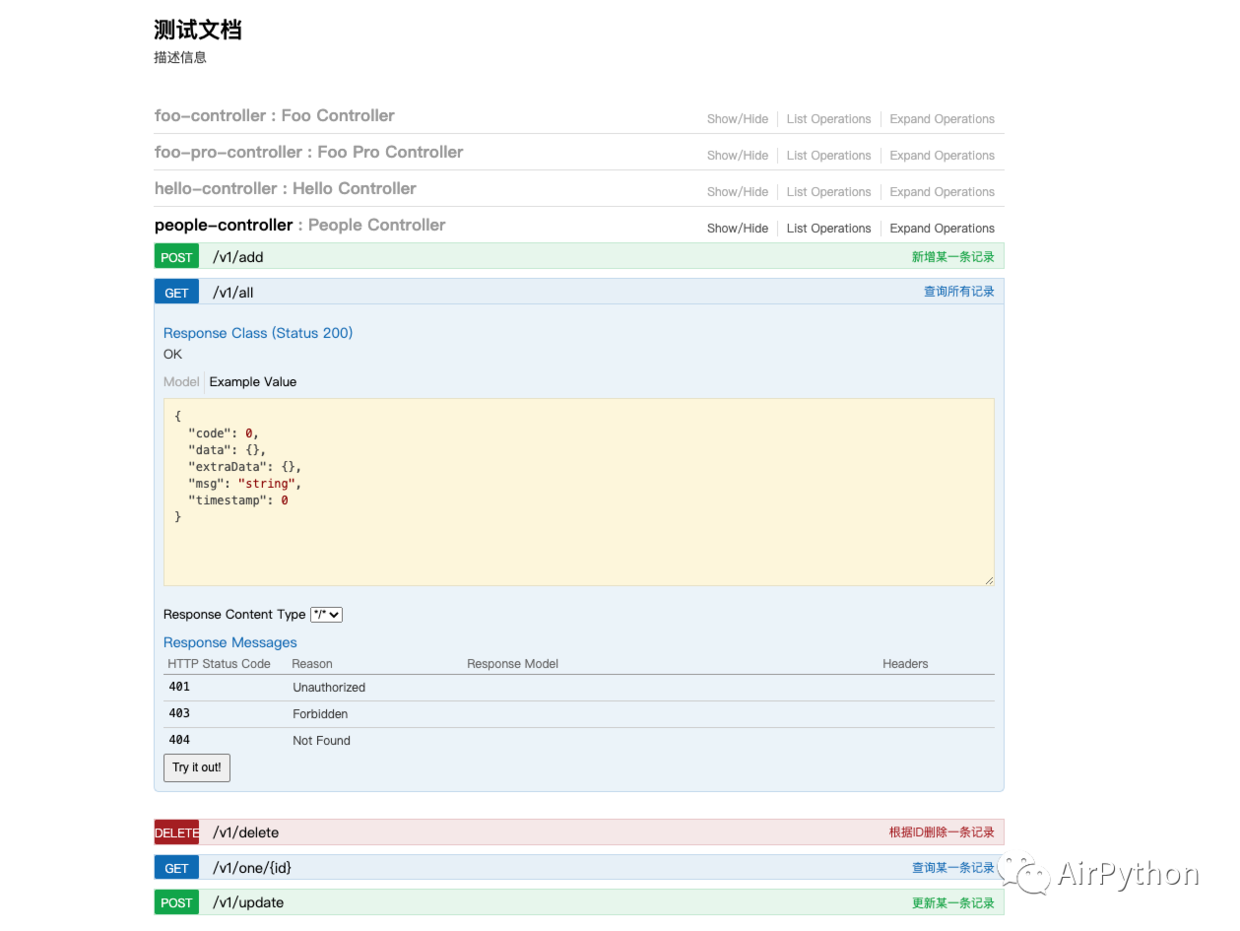Click the HTTP Status Code column header
The width and height of the screenshot is (1240, 931).
[219, 664]
